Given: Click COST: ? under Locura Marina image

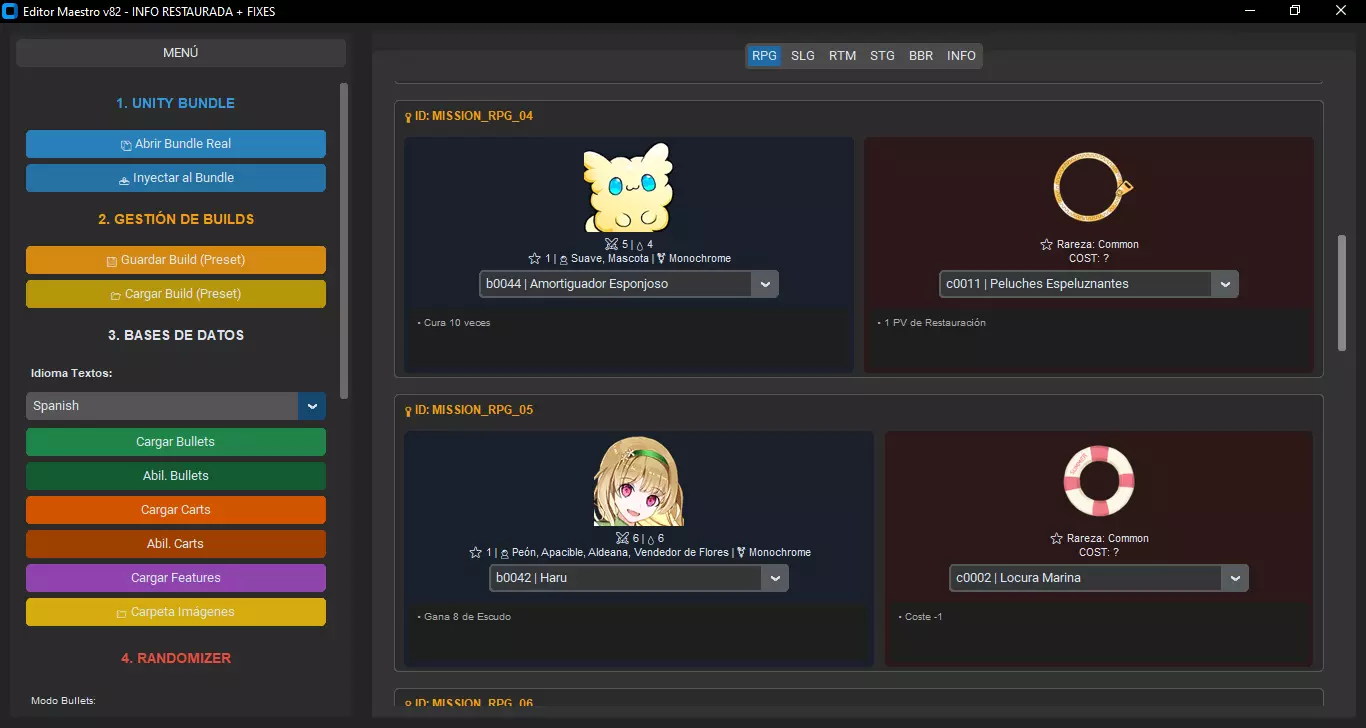Looking at the screenshot, I should [1099, 552].
